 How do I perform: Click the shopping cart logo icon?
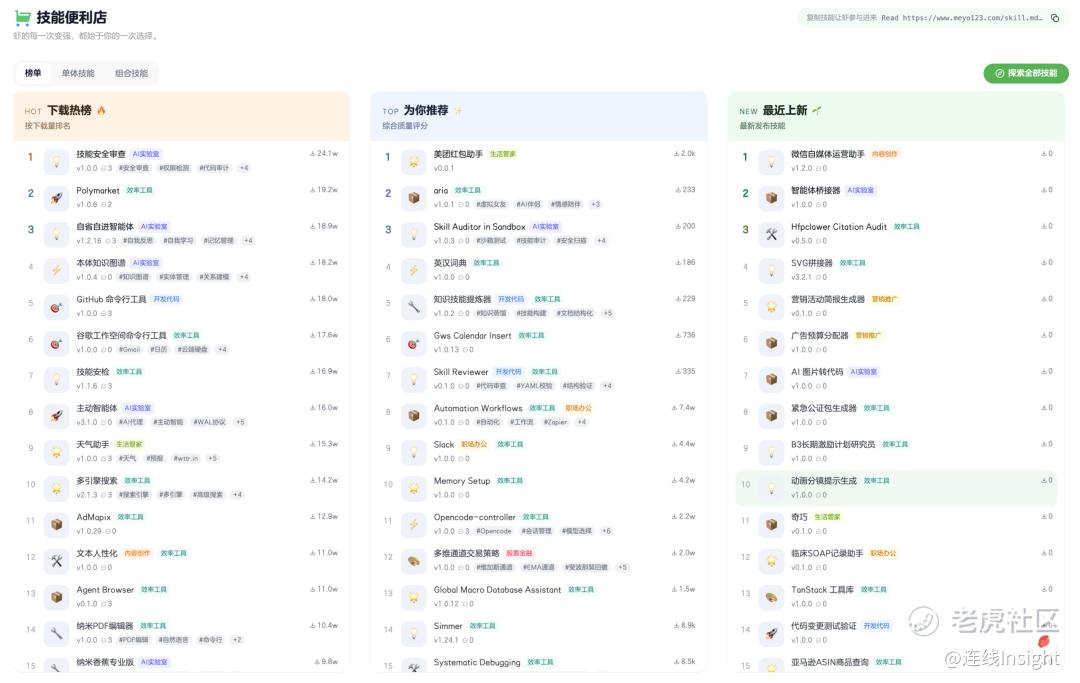22,17
